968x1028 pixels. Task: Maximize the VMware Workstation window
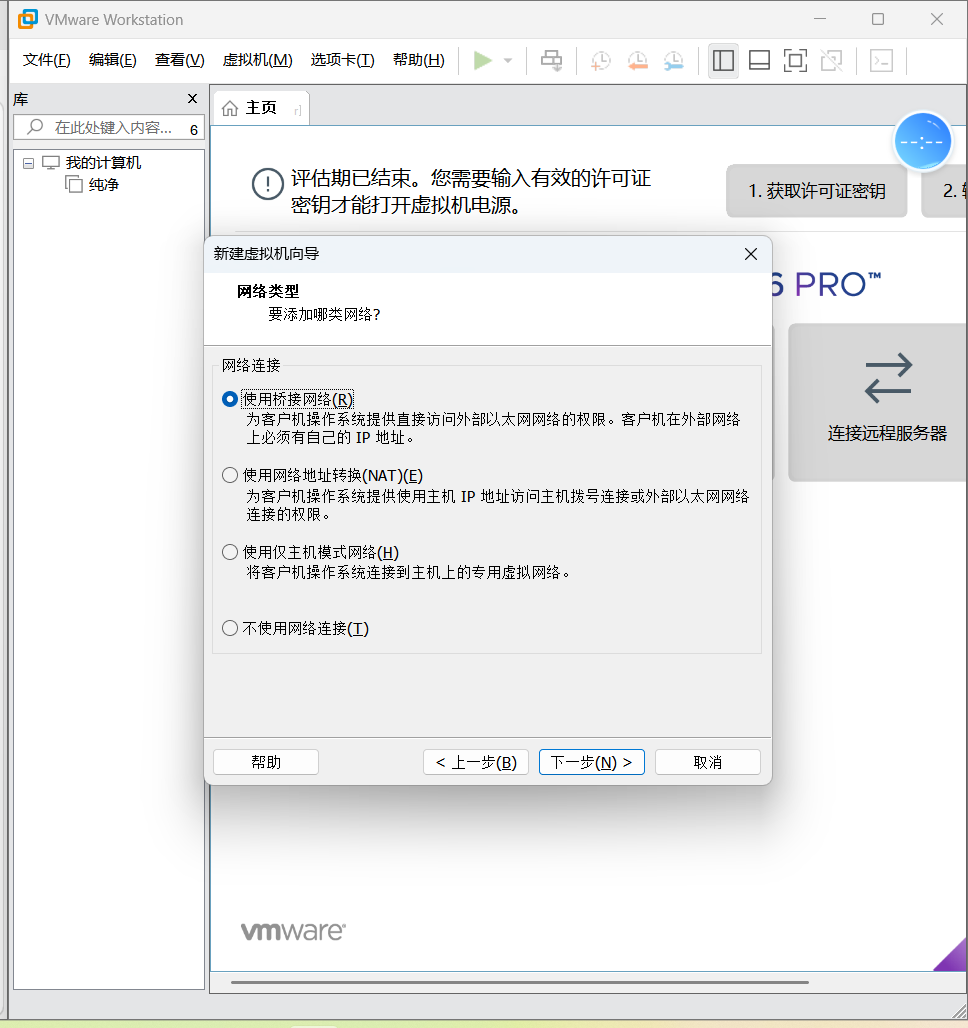[x=878, y=19]
